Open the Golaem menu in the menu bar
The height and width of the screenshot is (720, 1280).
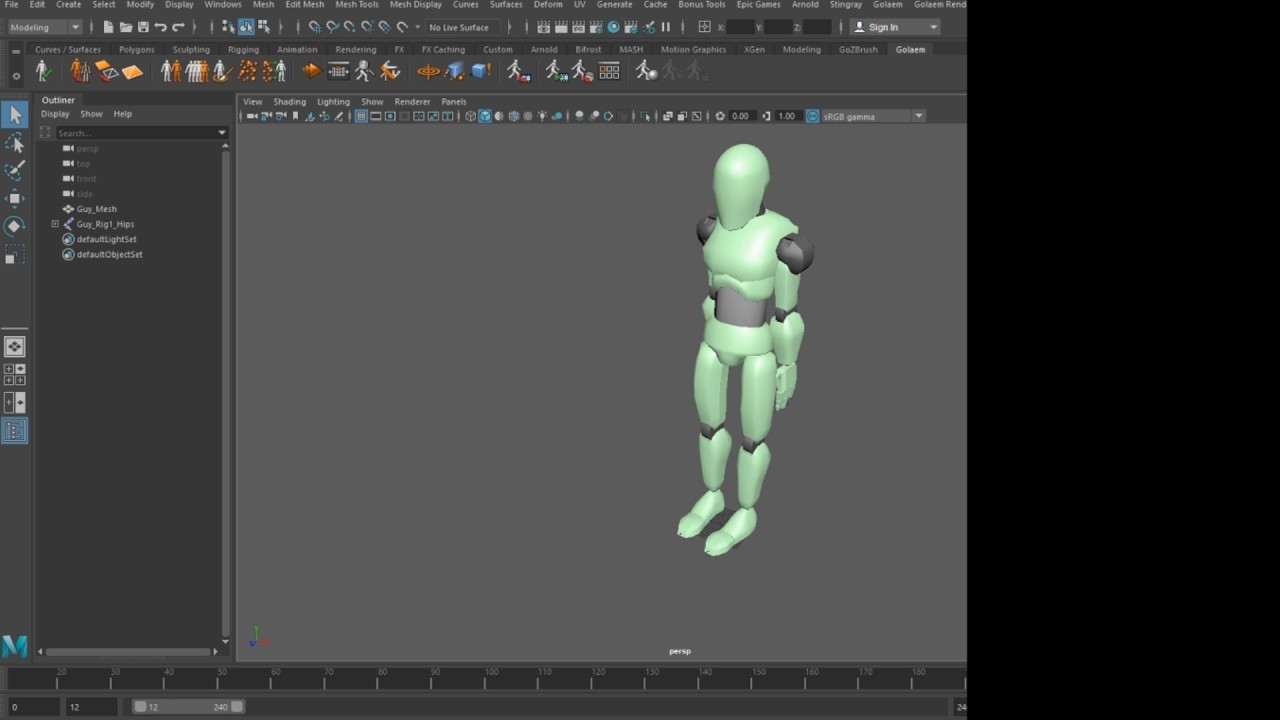[x=888, y=5]
